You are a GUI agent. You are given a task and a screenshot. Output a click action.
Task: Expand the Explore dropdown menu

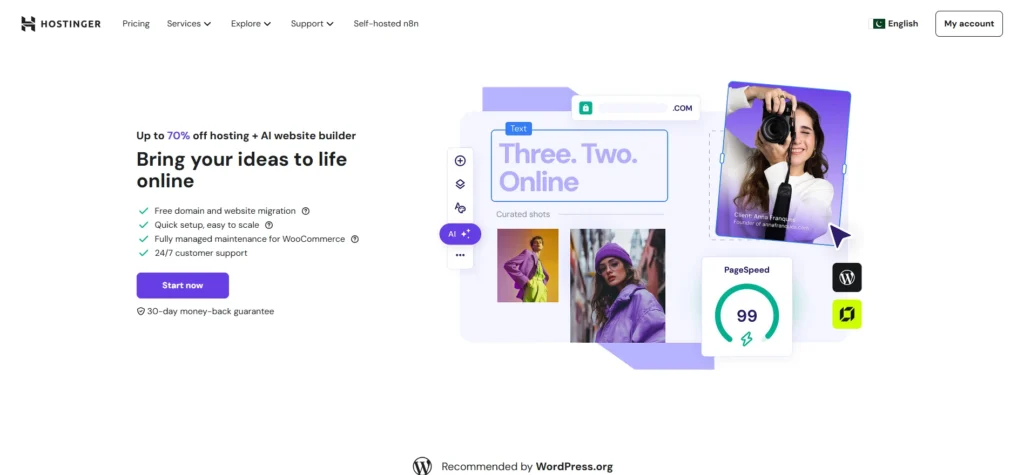click(251, 24)
